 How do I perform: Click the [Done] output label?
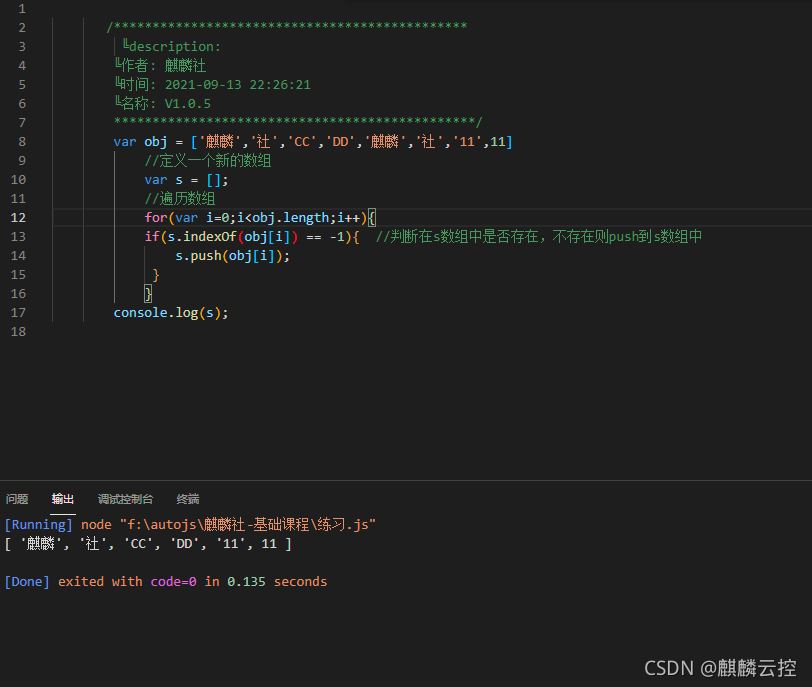pyautogui.click(x=27, y=581)
